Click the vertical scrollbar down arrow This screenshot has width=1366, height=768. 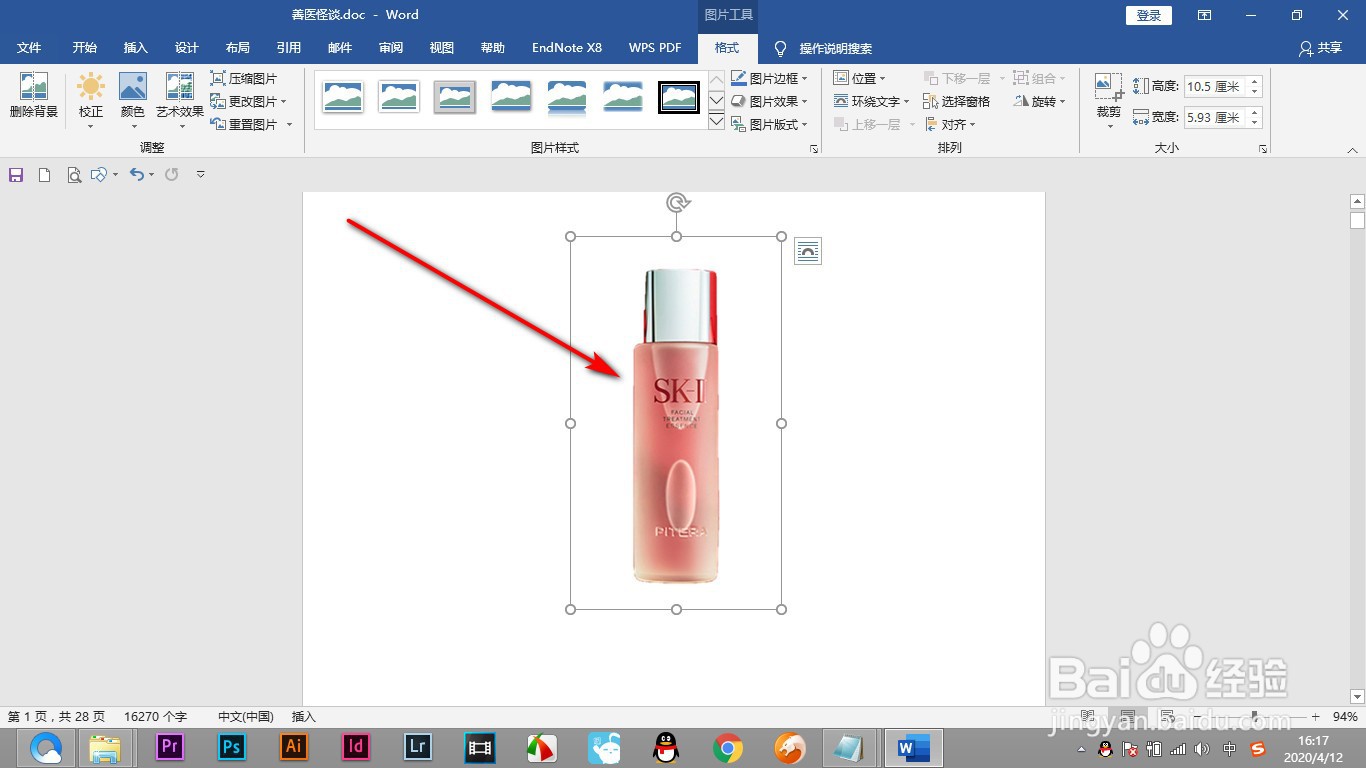1357,696
